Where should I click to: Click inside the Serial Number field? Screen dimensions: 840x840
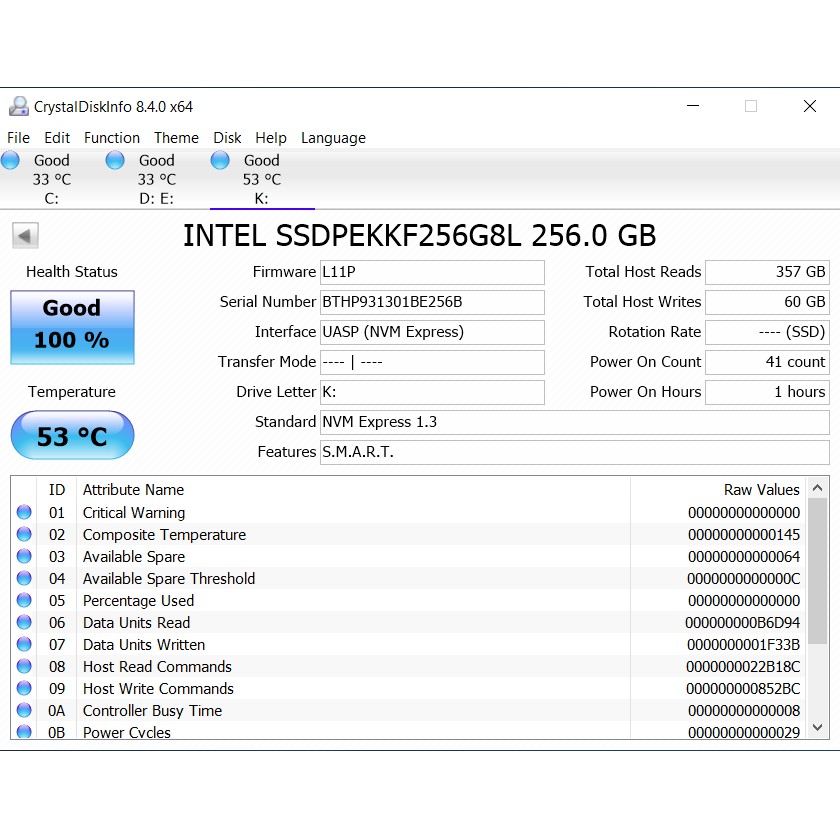coord(430,302)
